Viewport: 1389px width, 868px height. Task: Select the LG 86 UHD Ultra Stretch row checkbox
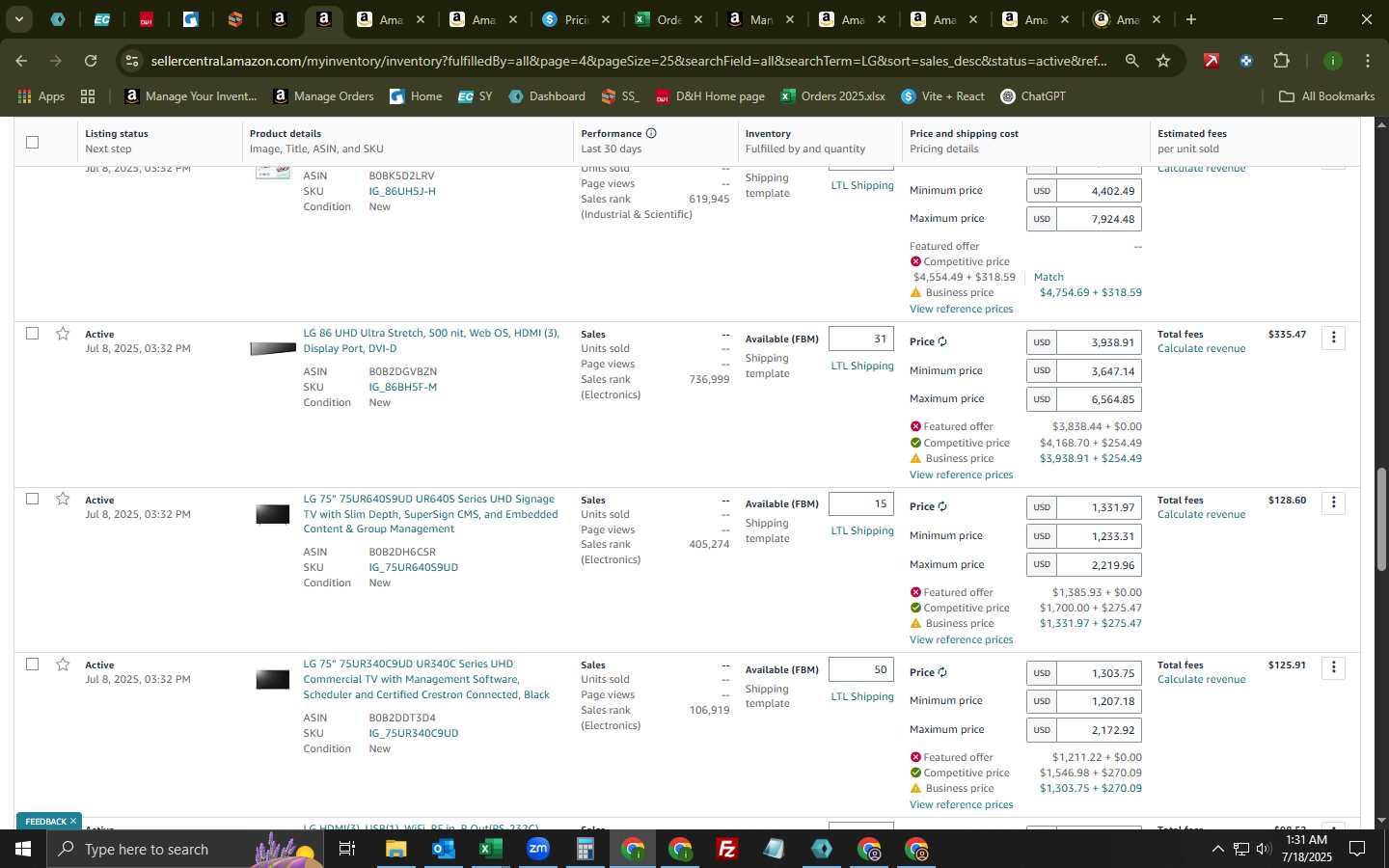(32, 333)
